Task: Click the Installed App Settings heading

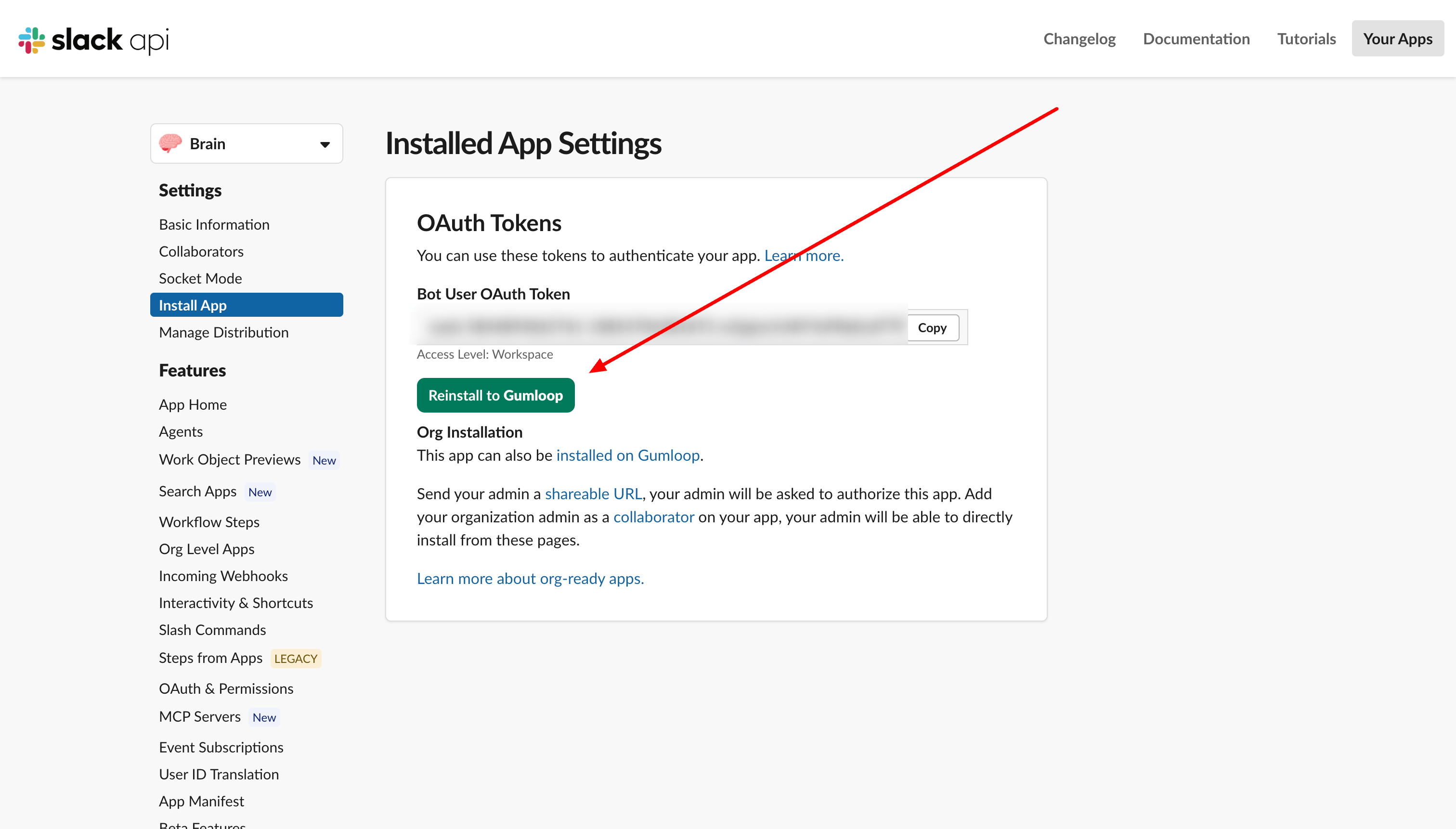Action: pos(523,143)
